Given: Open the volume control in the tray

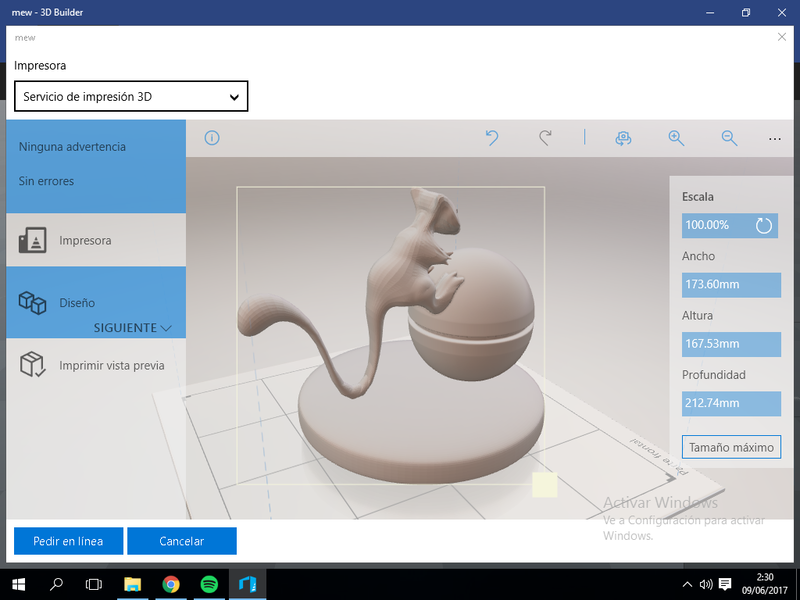Looking at the screenshot, I should (x=706, y=585).
